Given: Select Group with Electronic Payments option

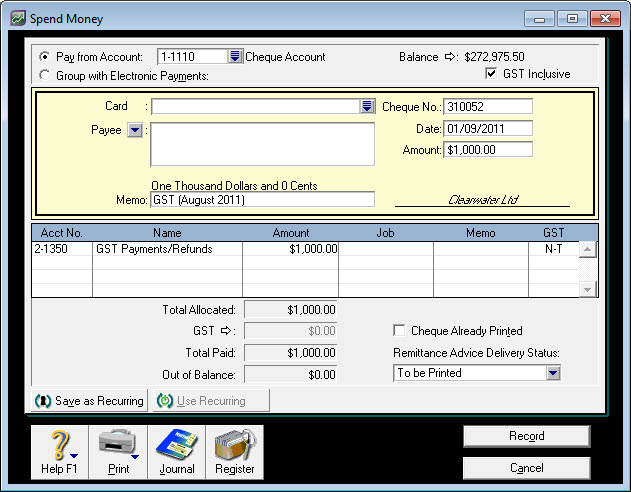Looking at the screenshot, I should 44,76.
